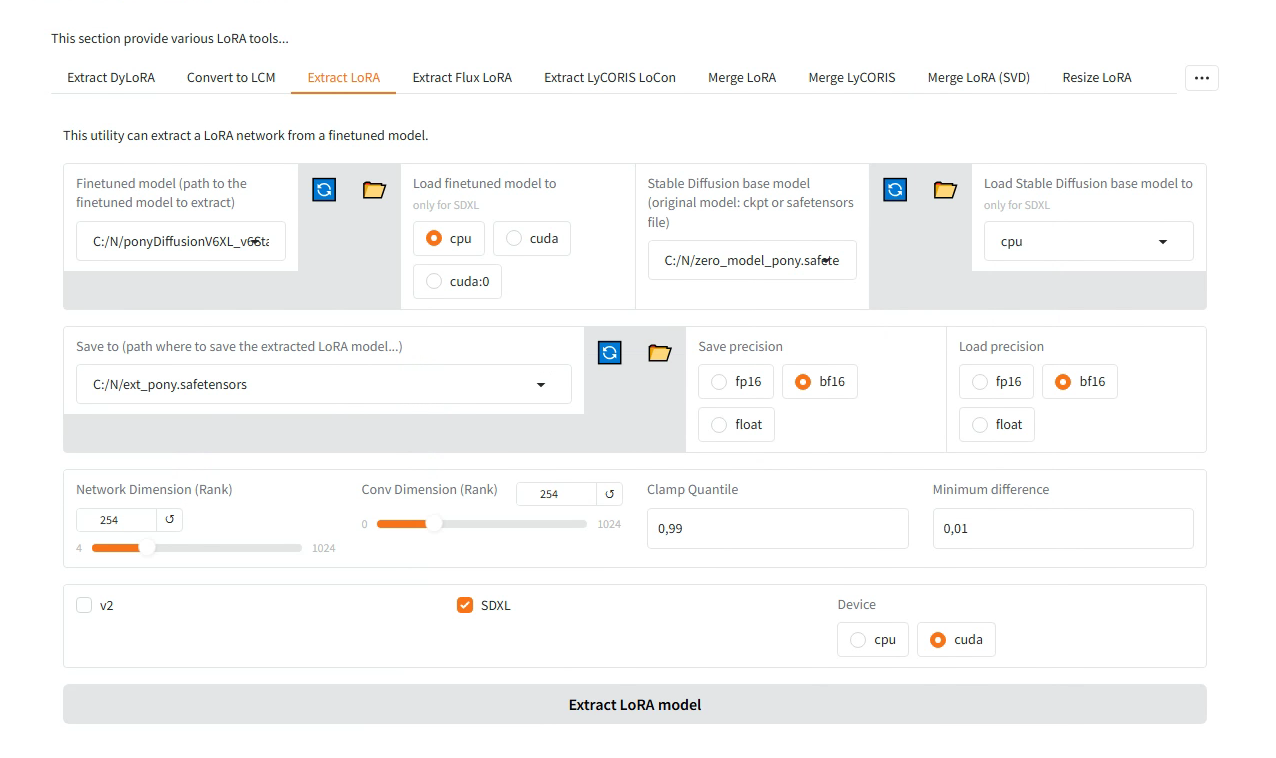This screenshot has width=1276, height=758.
Task: Select cuda:0 for Load finetuned model to
Action: point(458,281)
